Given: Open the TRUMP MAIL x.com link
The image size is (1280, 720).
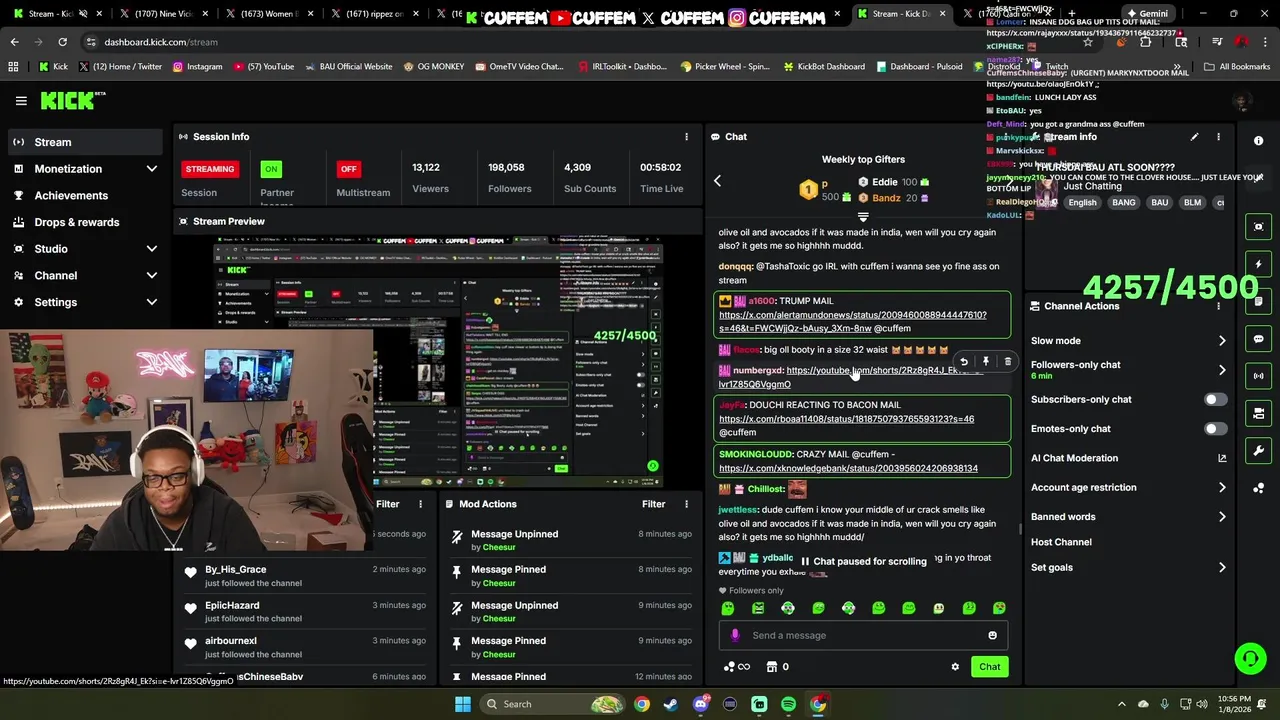Looking at the screenshot, I should 852,322.
